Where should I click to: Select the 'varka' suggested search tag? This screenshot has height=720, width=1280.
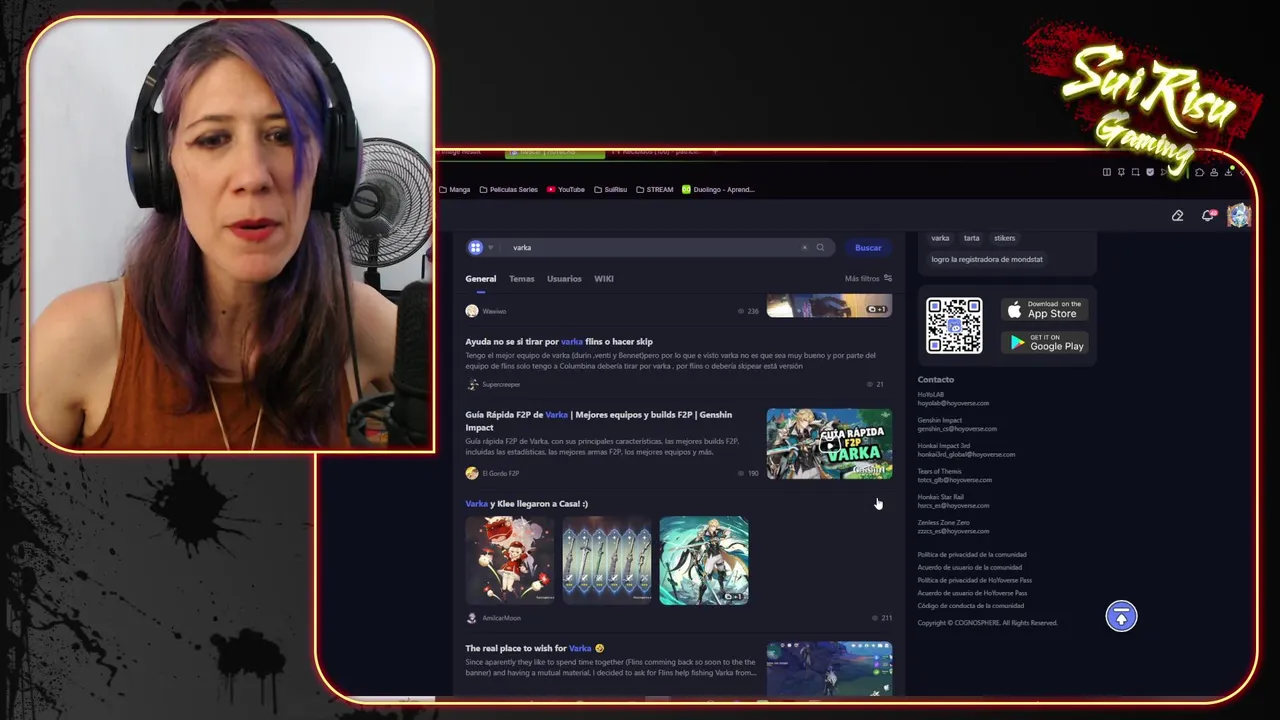(x=940, y=238)
